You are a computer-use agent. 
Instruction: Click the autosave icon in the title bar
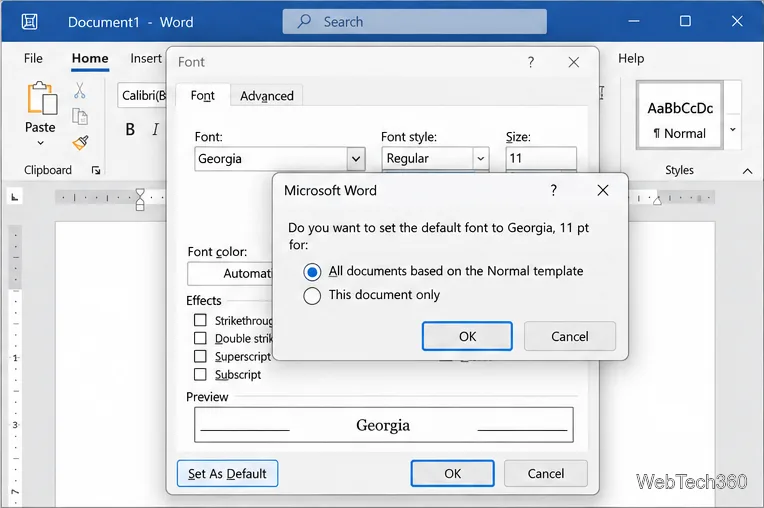tap(29, 21)
